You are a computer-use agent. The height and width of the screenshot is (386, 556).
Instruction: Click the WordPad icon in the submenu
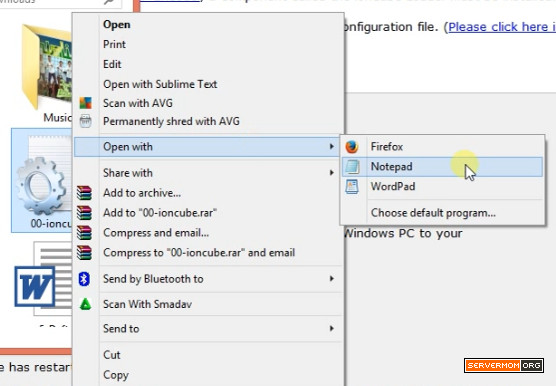(x=352, y=186)
